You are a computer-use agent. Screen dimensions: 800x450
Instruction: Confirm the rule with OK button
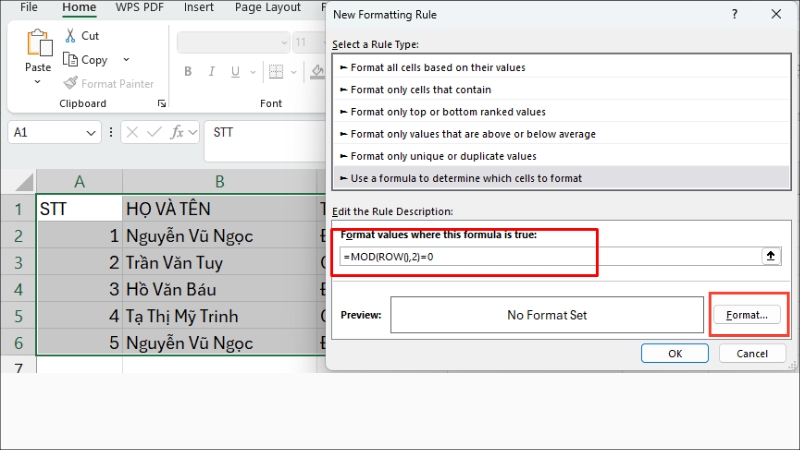(x=674, y=353)
